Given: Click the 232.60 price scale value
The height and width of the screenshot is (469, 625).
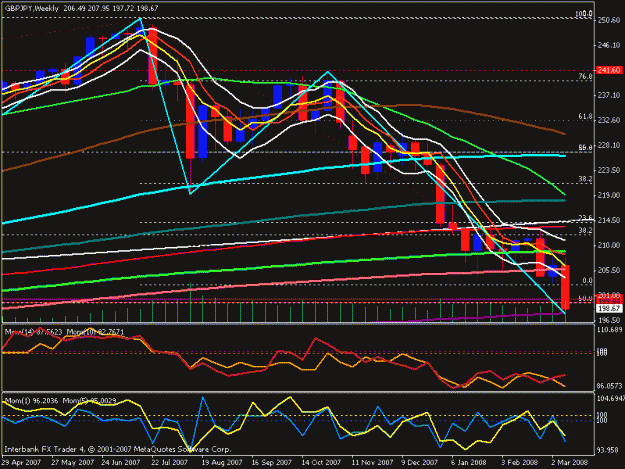Looking at the screenshot, I should point(609,120).
